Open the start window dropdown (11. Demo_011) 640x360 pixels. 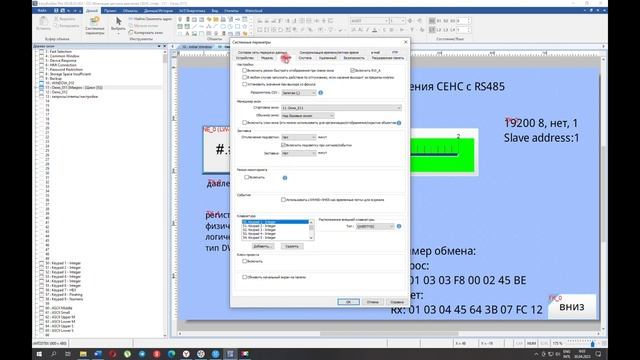click(341, 108)
